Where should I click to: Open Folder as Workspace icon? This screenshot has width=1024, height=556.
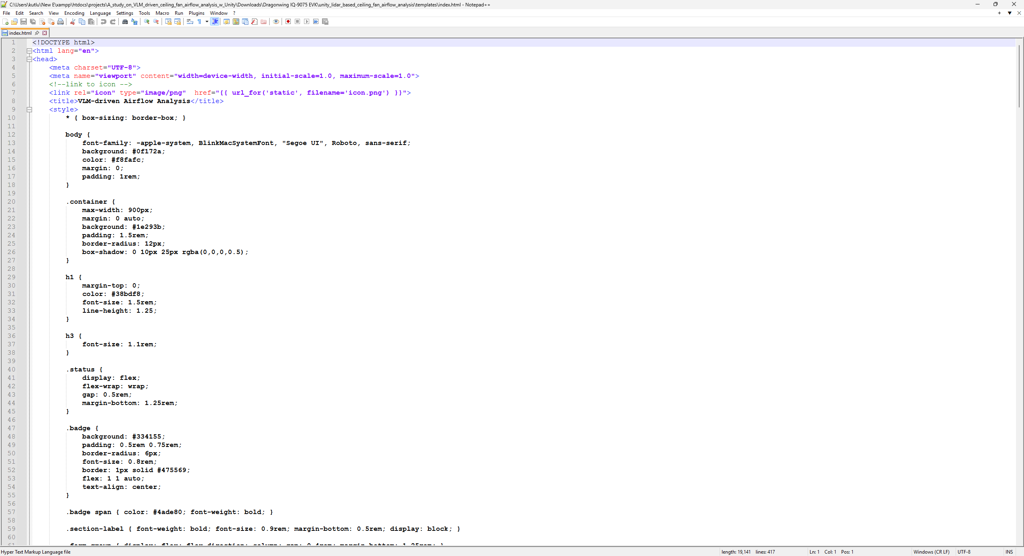(x=263, y=22)
